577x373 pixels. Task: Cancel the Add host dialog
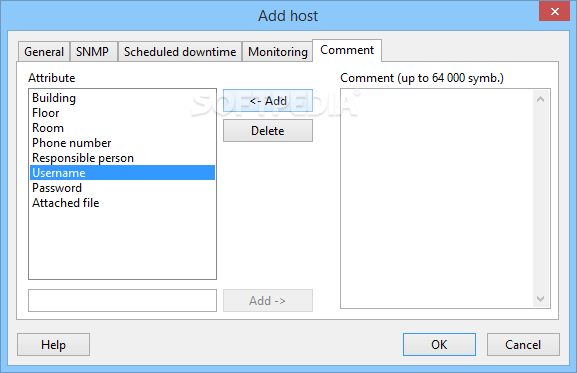(523, 345)
